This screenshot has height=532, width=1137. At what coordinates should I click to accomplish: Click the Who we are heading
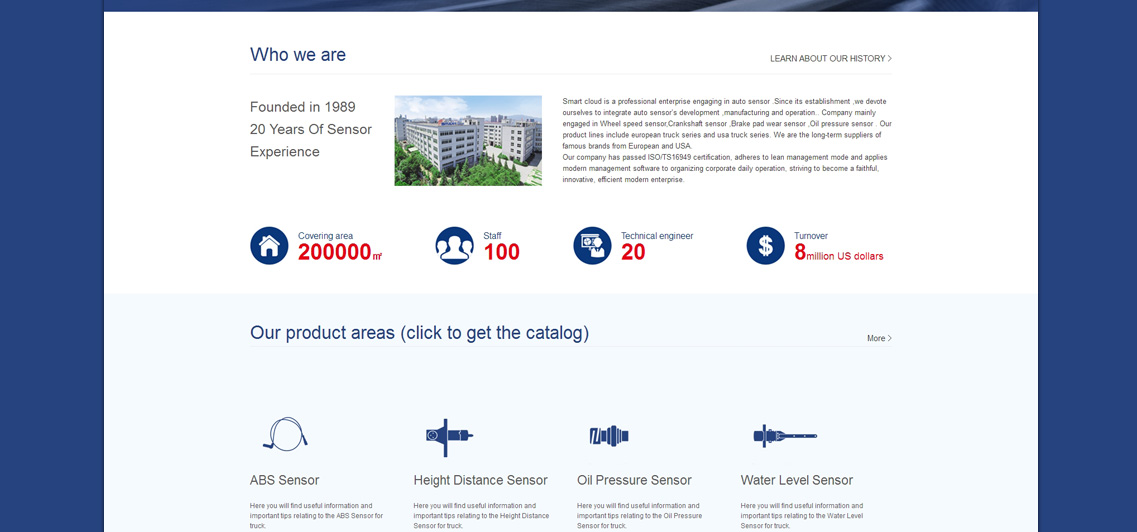[298, 54]
